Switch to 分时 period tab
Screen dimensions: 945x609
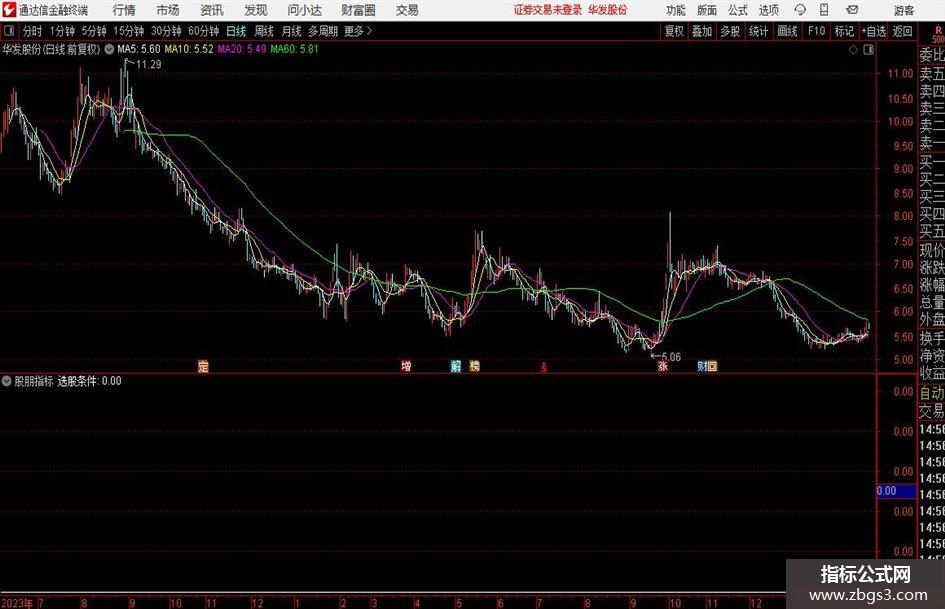[33, 31]
